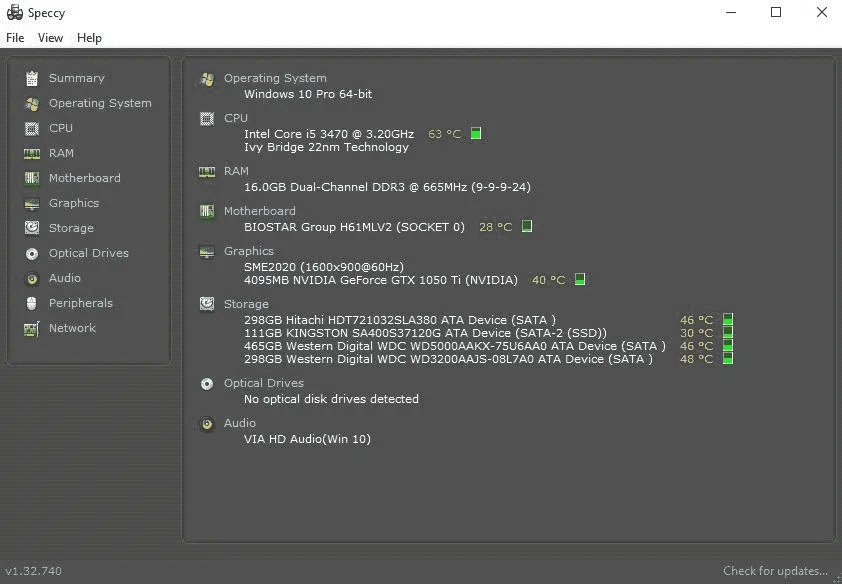Click the Check for updates link
Image resolution: width=842 pixels, height=584 pixels.
tap(775, 571)
